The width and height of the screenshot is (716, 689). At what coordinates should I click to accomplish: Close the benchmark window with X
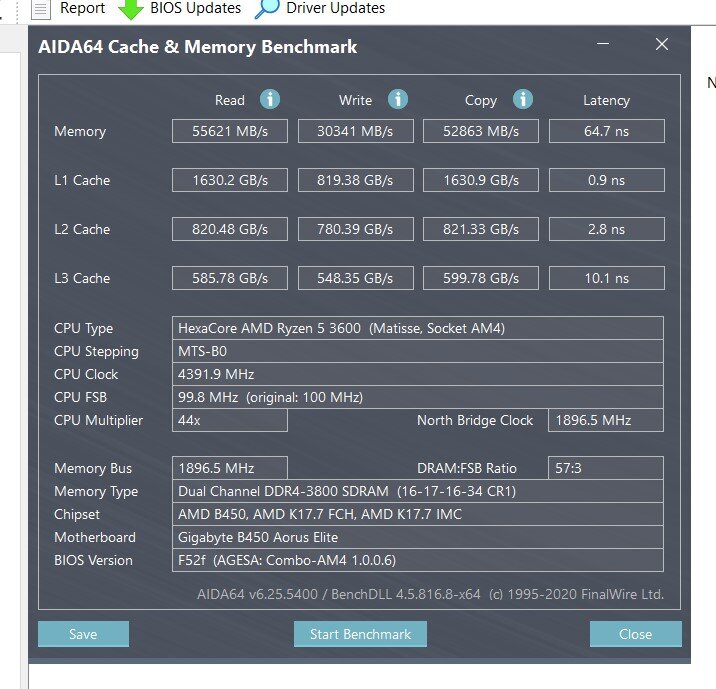tap(662, 44)
